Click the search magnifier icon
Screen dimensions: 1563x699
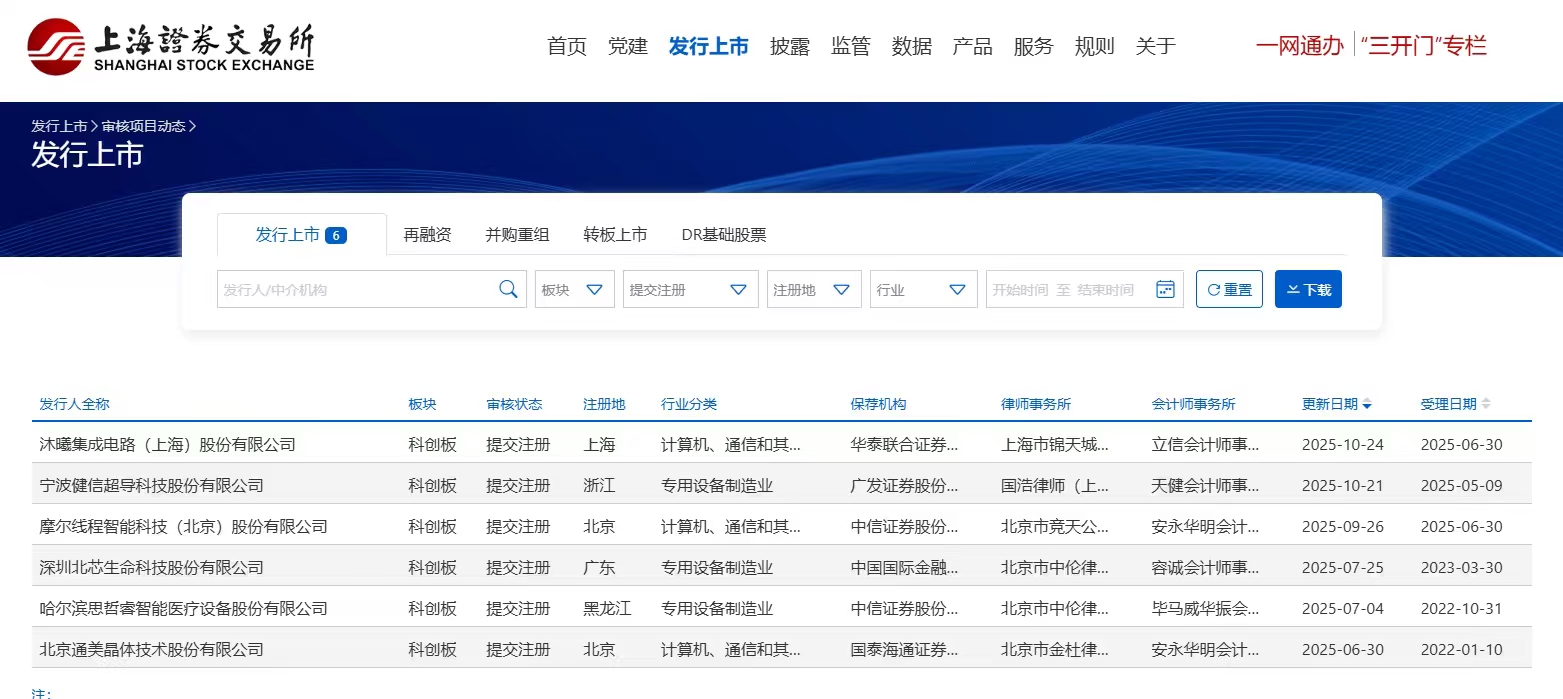coord(508,290)
